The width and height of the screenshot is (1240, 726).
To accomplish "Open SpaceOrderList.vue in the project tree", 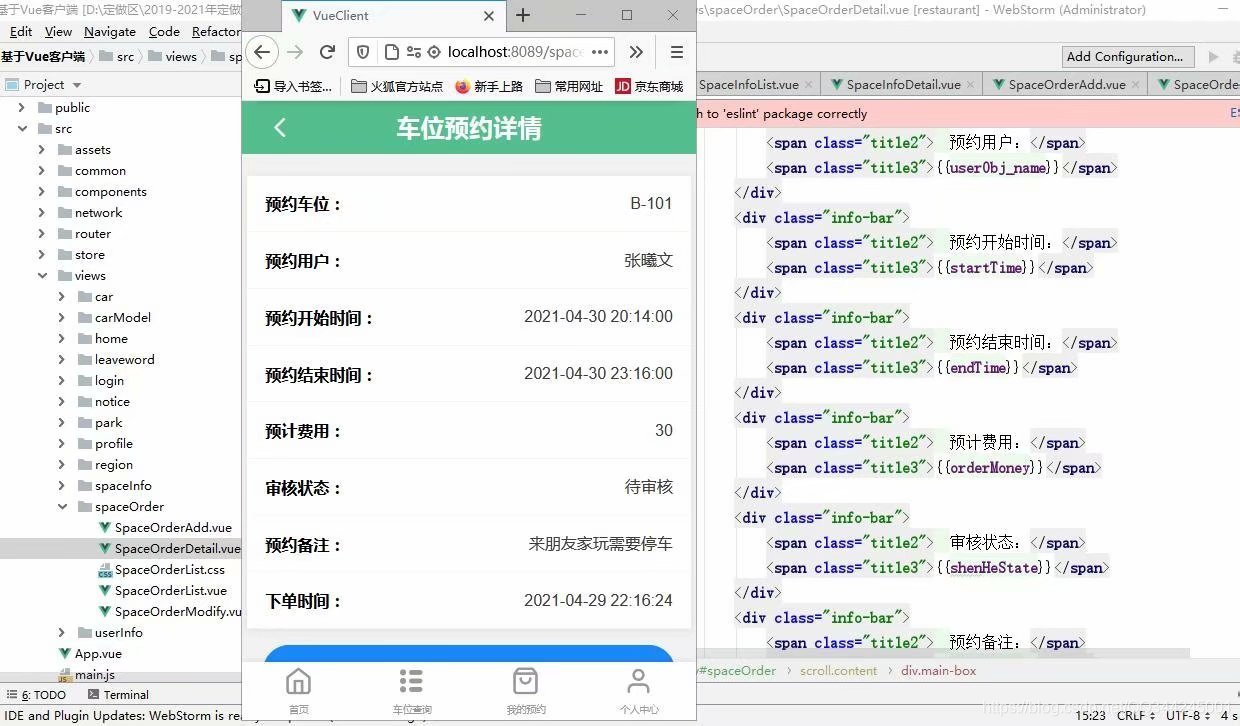I will click(x=162, y=590).
